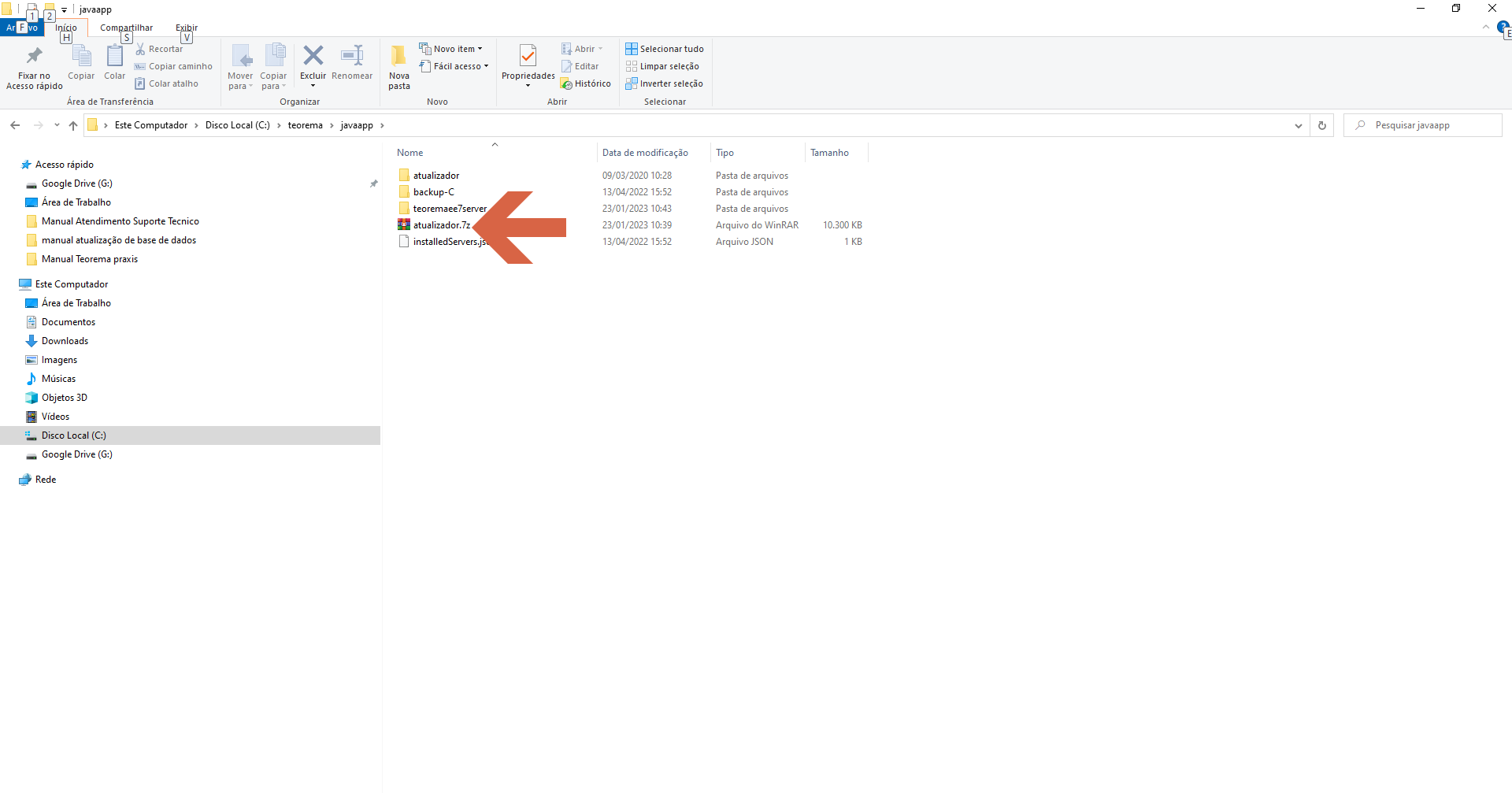Image resolution: width=1512 pixels, height=793 pixels.
Task: Go back with the back arrow
Action: pos(15,125)
